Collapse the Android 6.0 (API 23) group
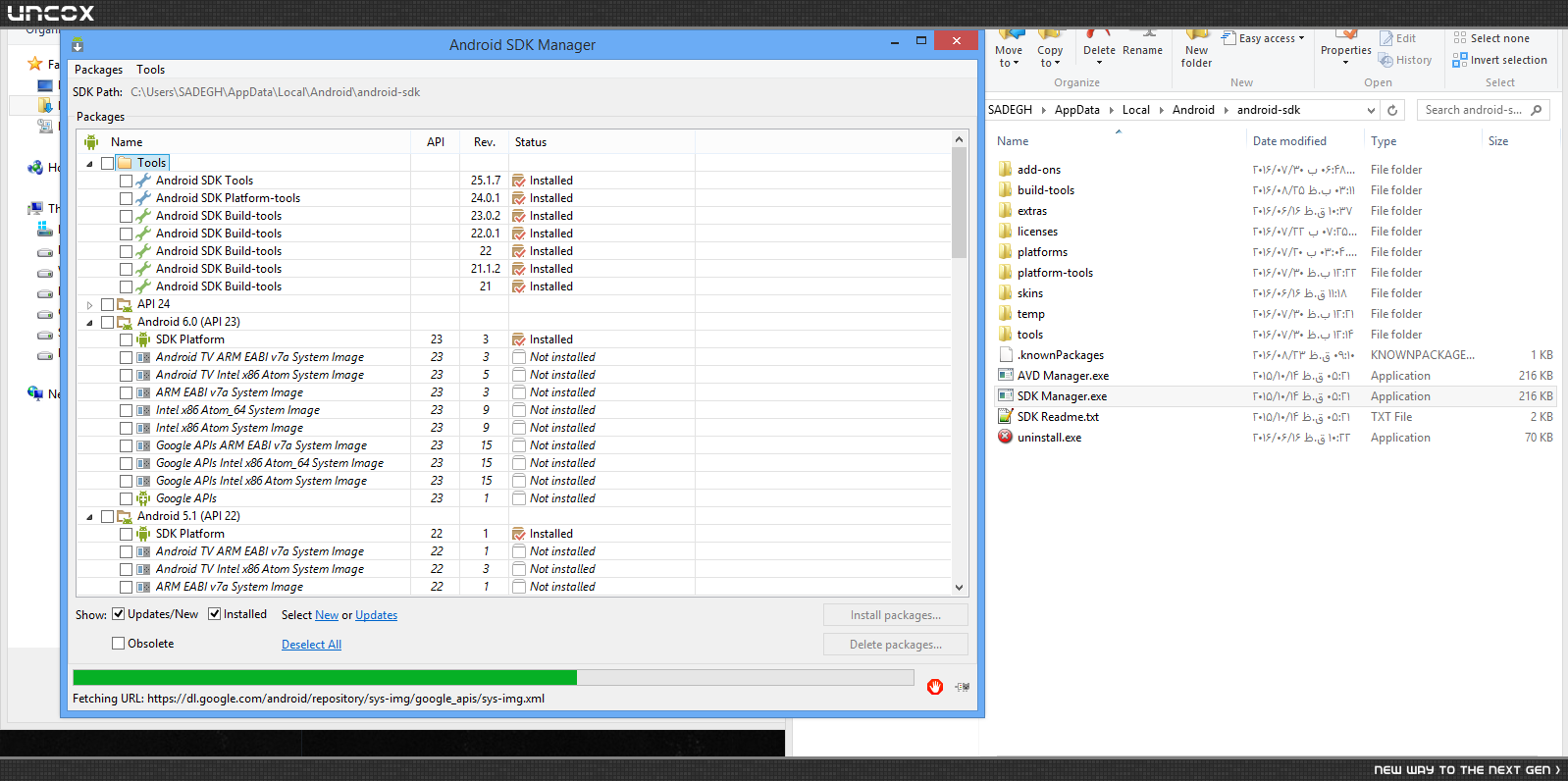Screen dimensions: 1568x781 click(x=90, y=323)
